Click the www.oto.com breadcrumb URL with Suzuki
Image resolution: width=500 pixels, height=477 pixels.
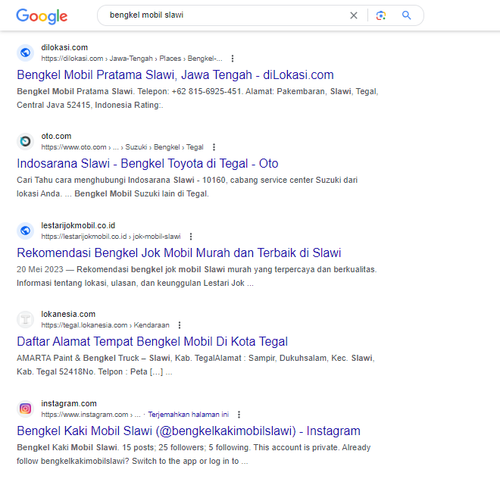[122, 147]
